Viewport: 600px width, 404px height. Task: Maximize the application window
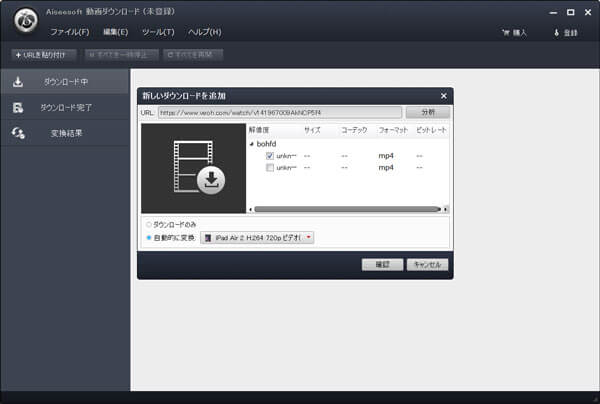[571, 13]
